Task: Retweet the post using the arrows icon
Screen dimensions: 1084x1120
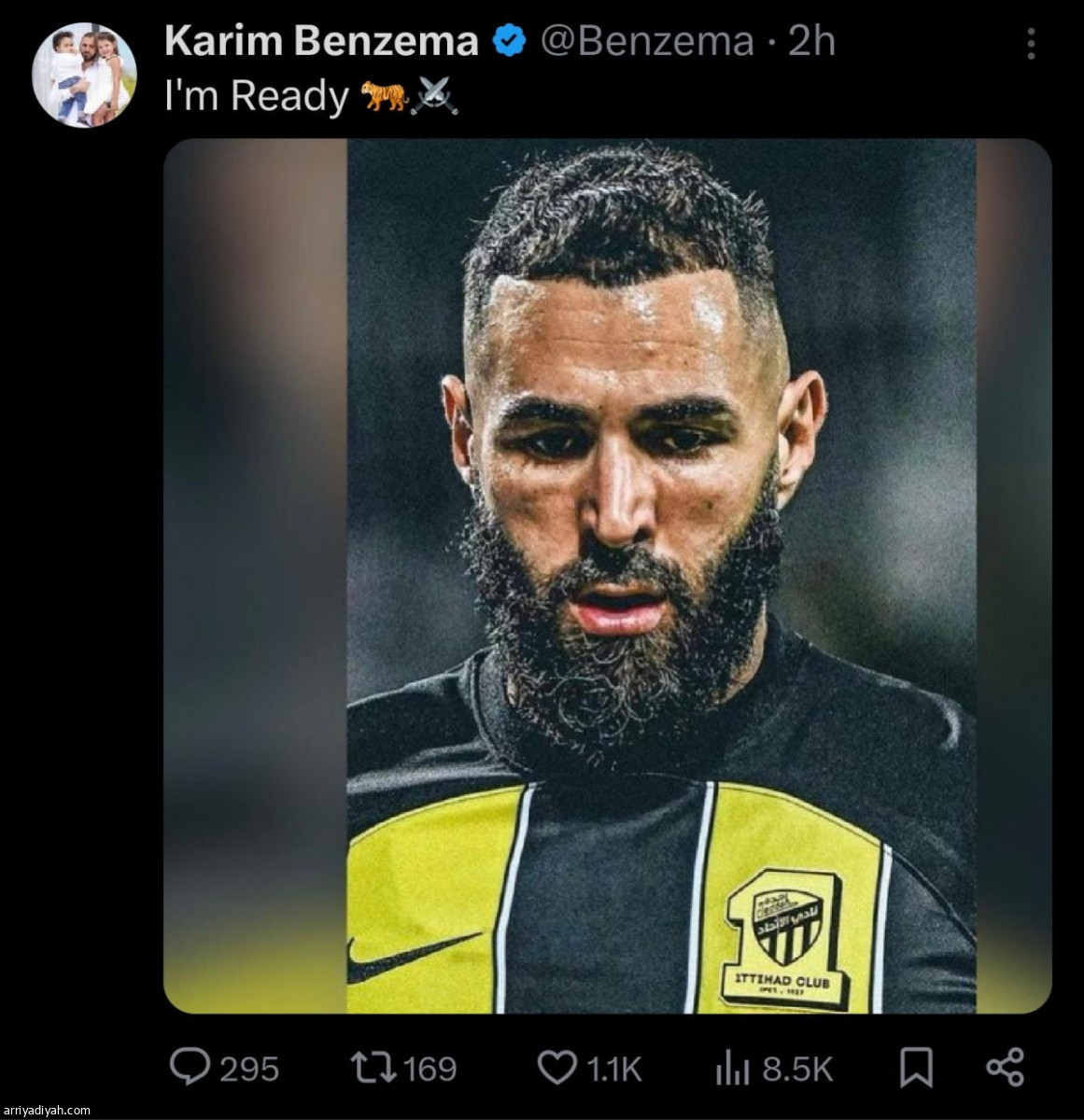Action: tap(372, 1067)
